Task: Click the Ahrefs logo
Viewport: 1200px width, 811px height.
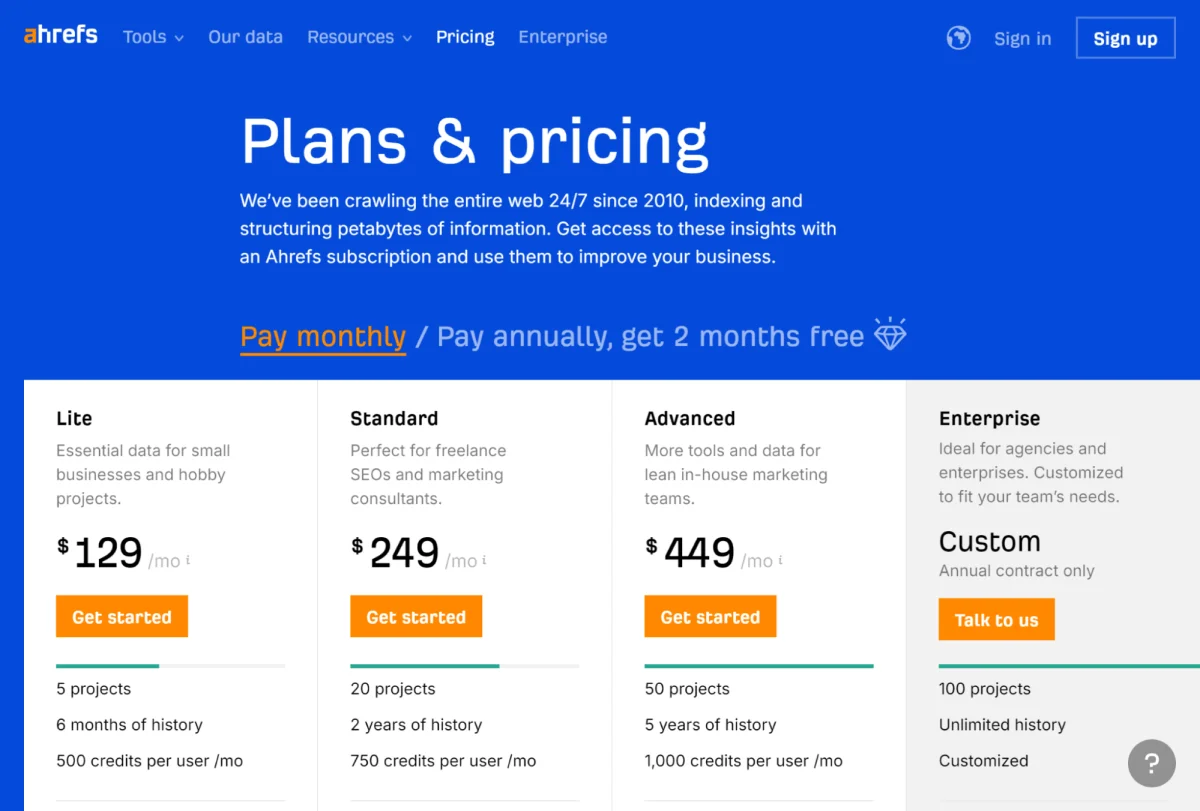Action: pyautogui.click(x=61, y=35)
